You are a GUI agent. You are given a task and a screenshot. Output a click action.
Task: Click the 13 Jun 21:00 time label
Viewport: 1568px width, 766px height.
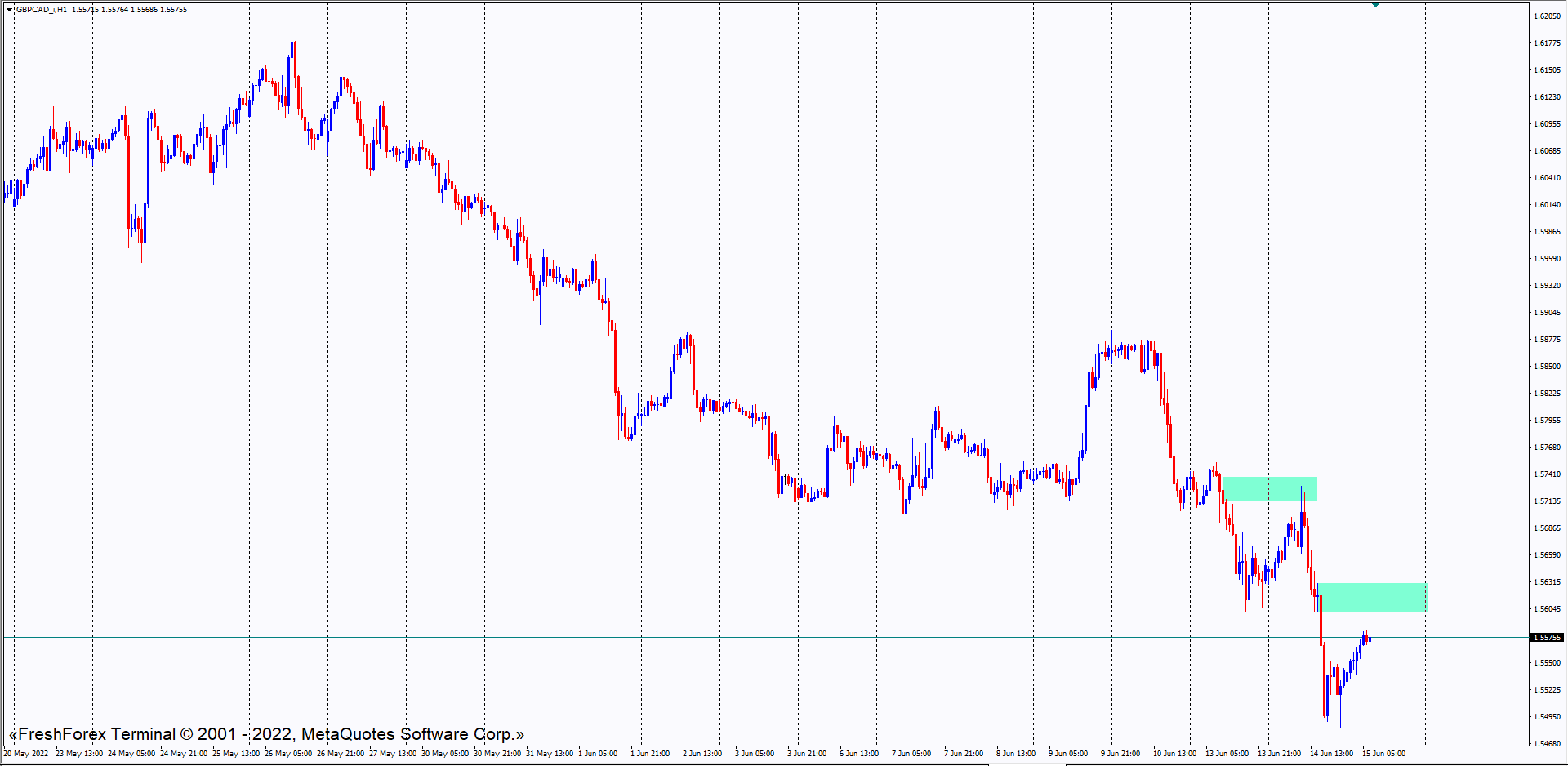(1279, 754)
